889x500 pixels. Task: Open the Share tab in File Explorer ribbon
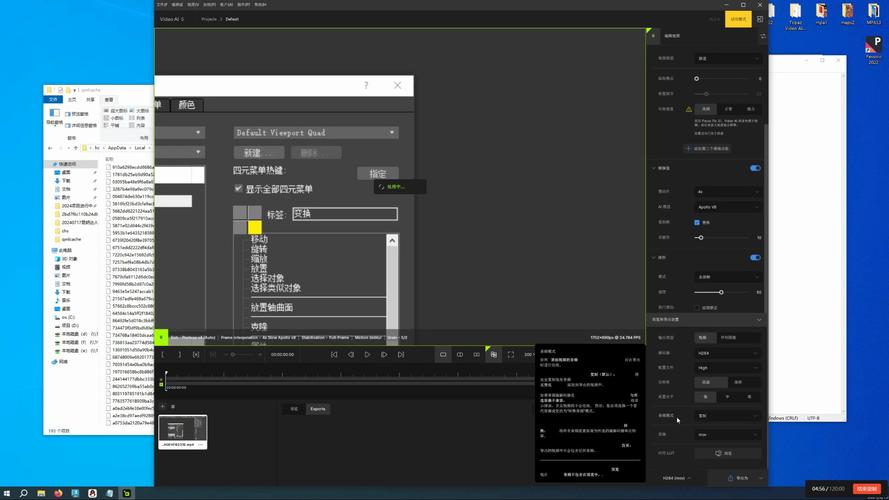tap(90, 99)
